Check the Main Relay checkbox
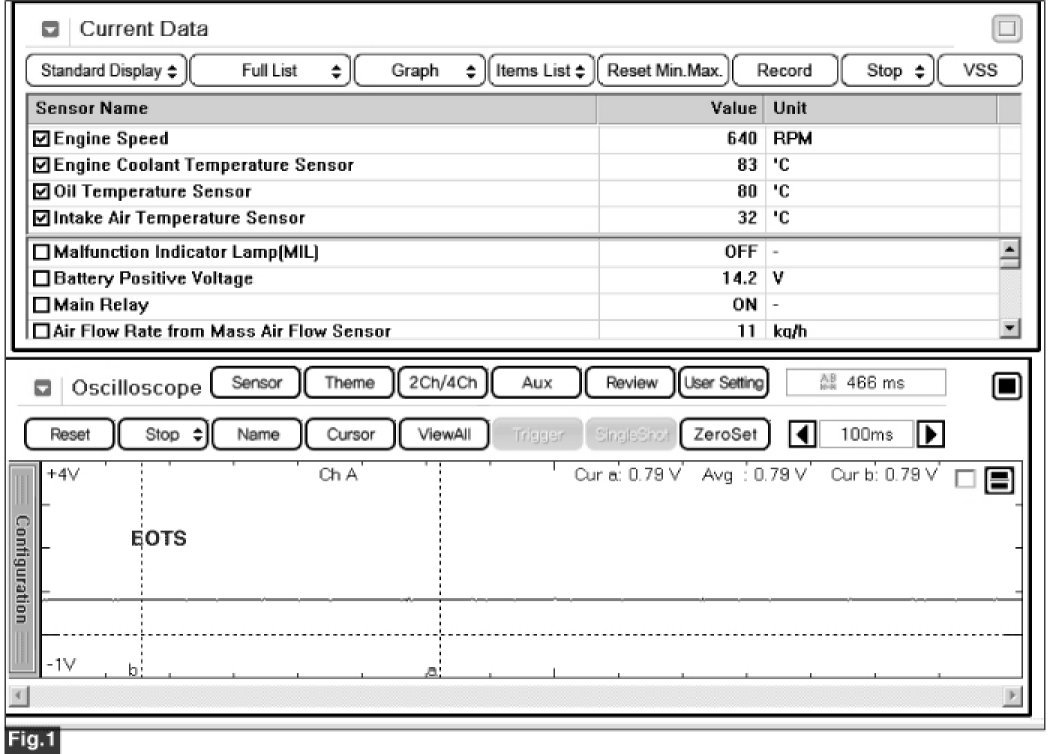 (42, 305)
